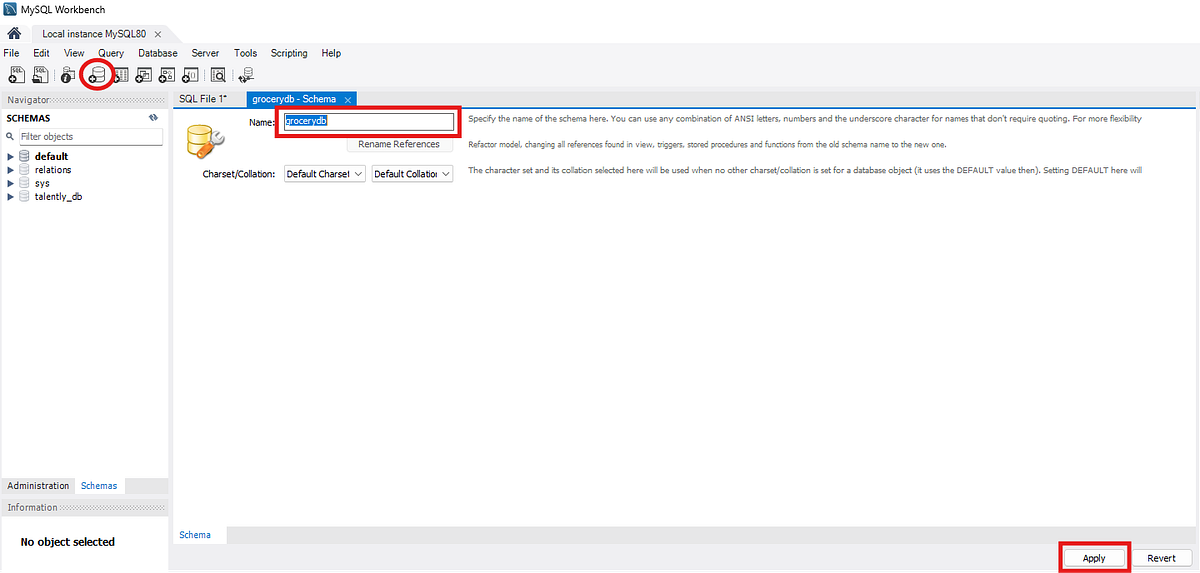Open the Default Charset dropdown
Screen dimensions: 1200x573
pyautogui.click(x=325, y=173)
